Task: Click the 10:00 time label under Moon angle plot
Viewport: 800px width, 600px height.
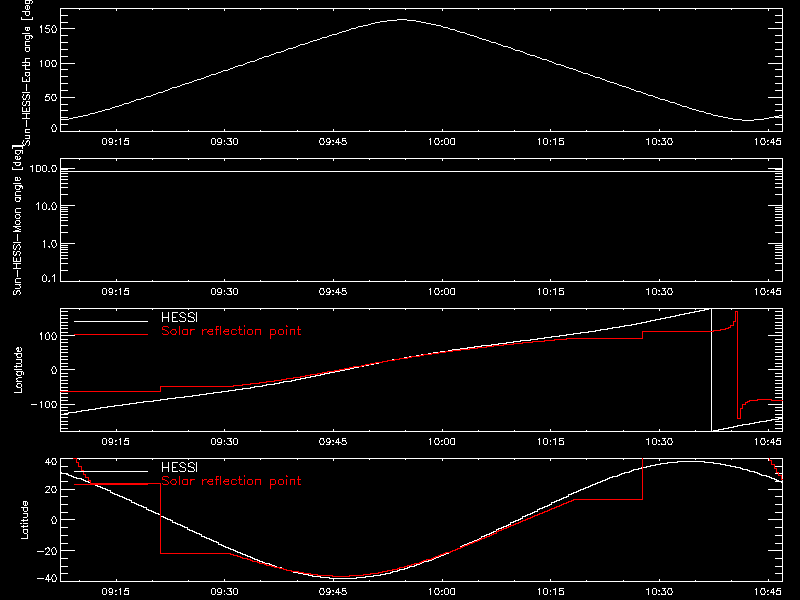Action: point(442,292)
